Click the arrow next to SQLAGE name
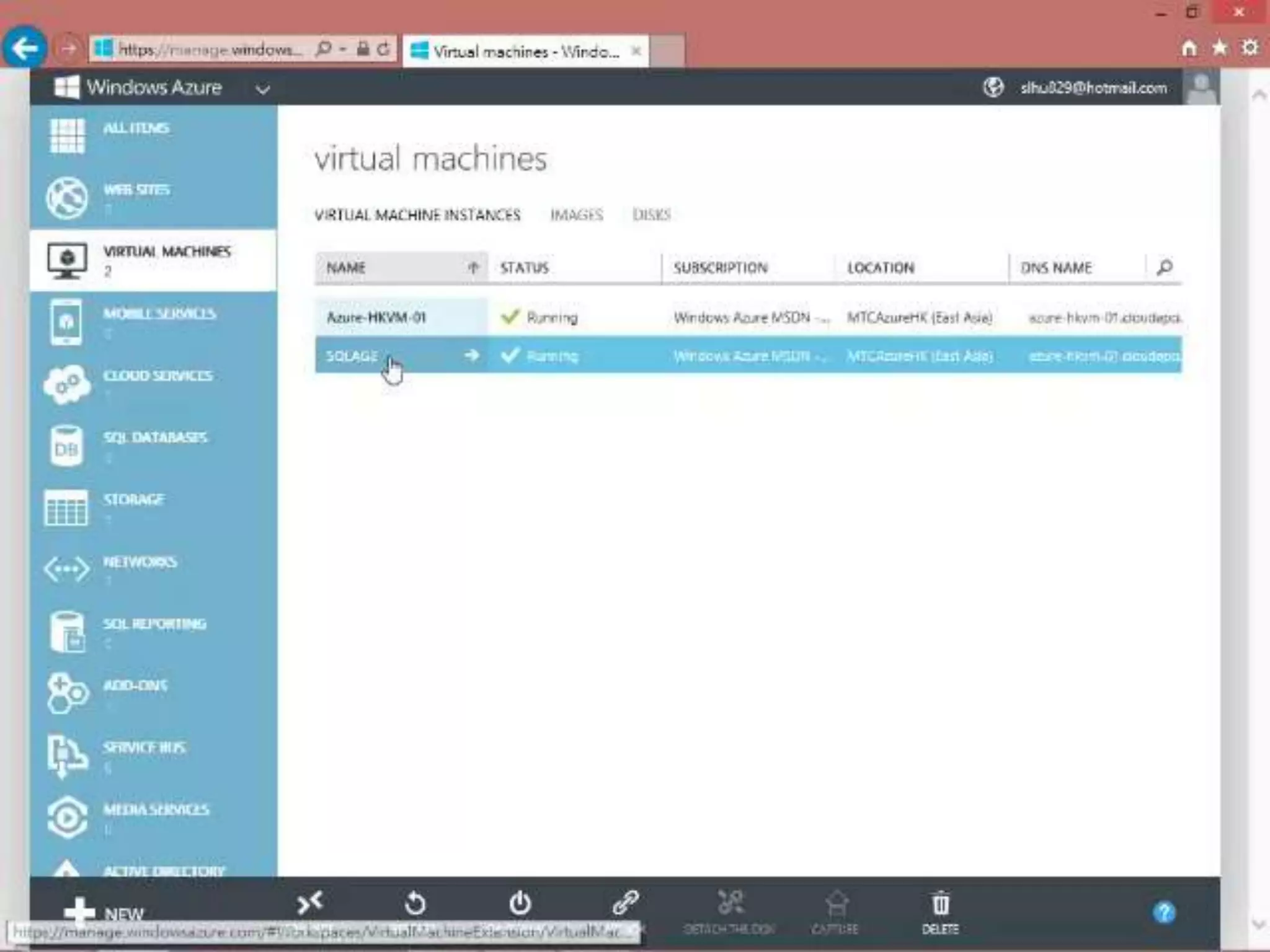This screenshot has height=952, width=1270. coord(471,355)
